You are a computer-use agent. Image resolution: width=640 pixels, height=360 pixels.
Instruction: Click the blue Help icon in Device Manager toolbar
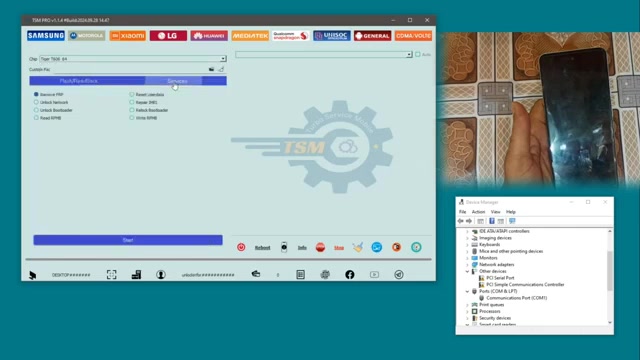(x=492, y=221)
